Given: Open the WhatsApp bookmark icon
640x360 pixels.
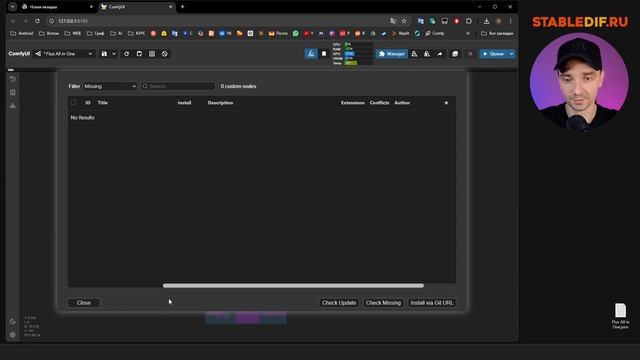Looking at the screenshot, I should [296, 33].
